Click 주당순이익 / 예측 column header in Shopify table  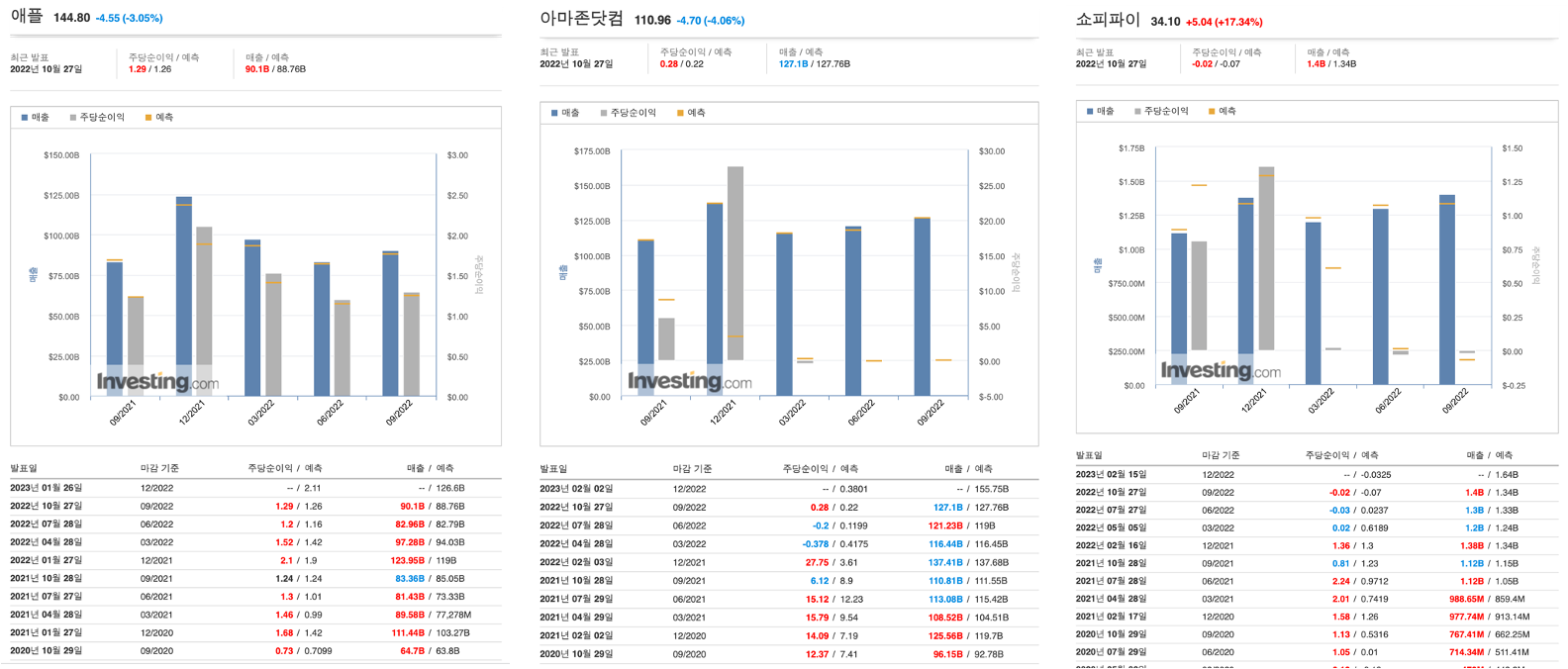pos(1341,455)
